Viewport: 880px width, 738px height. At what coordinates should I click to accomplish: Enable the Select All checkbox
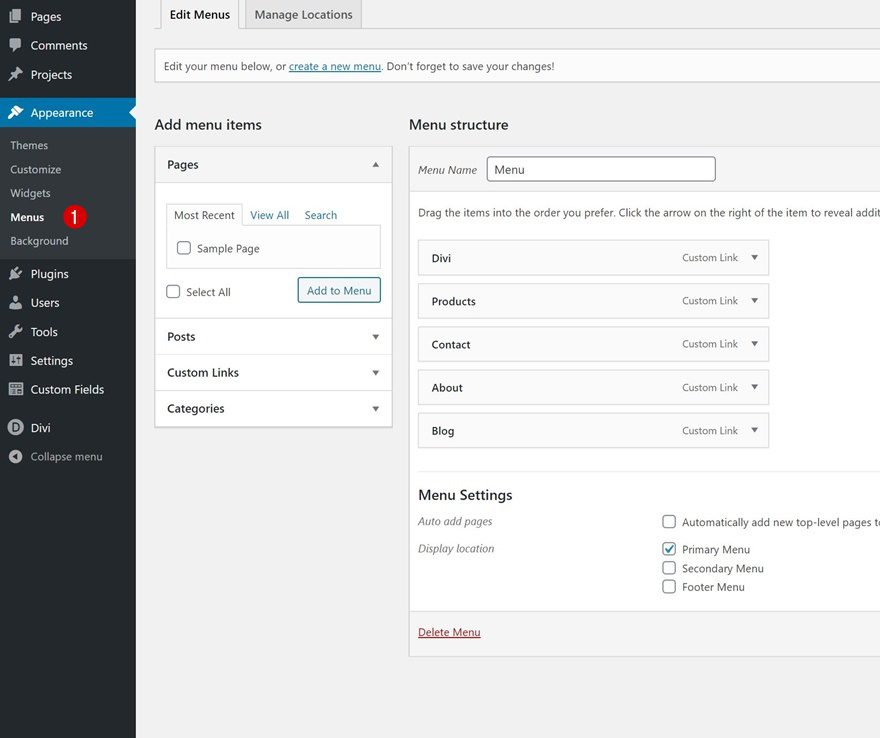pos(173,291)
